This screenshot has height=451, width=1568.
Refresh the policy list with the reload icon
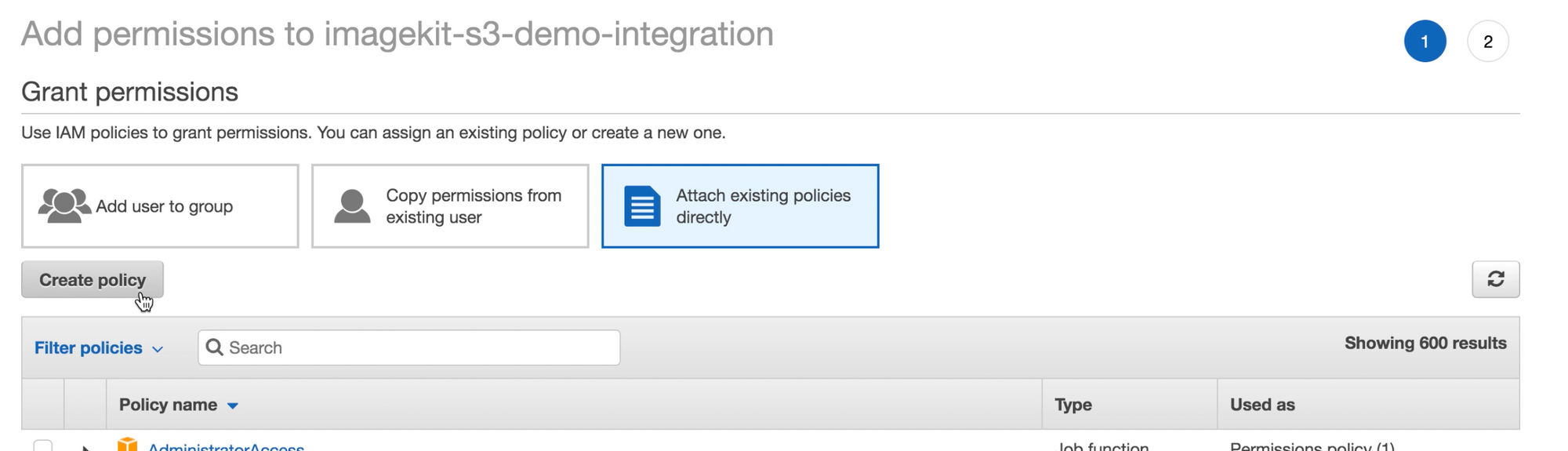coord(1495,279)
